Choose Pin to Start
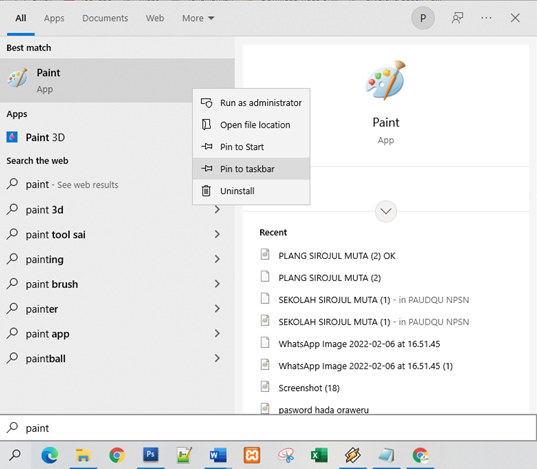This screenshot has width=537, height=469. (251, 147)
